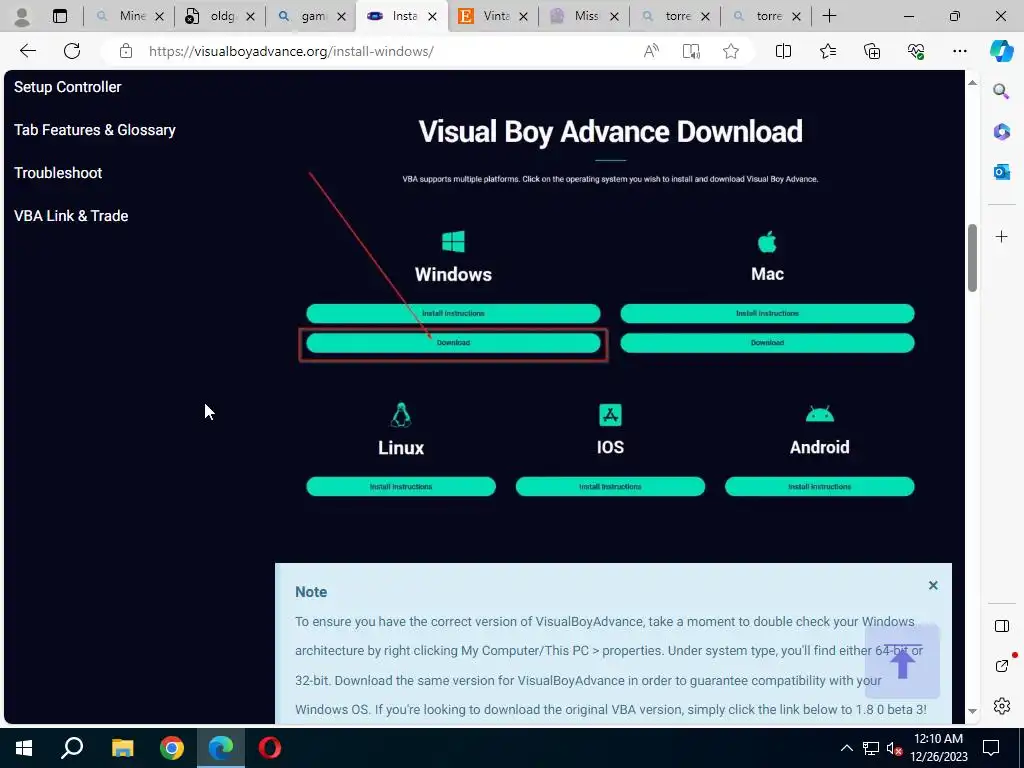
Task: Click the page vertical scrollbar thumb
Action: pos(972,258)
